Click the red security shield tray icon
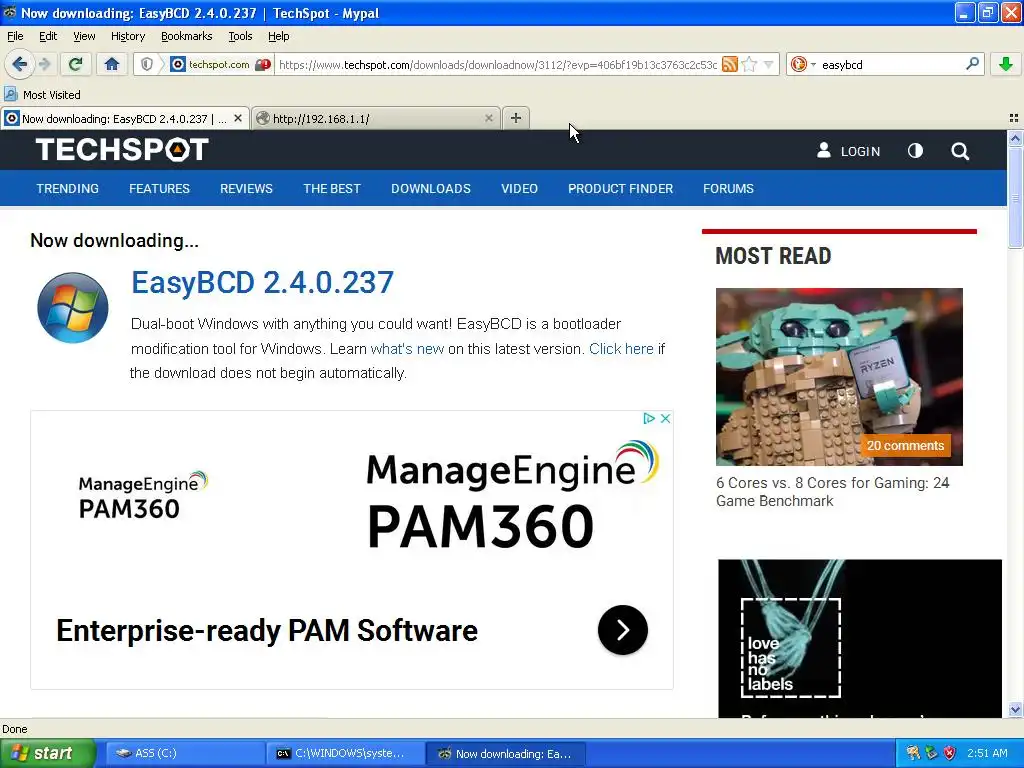Screen dimensions: 1024x768 [950, 753]
